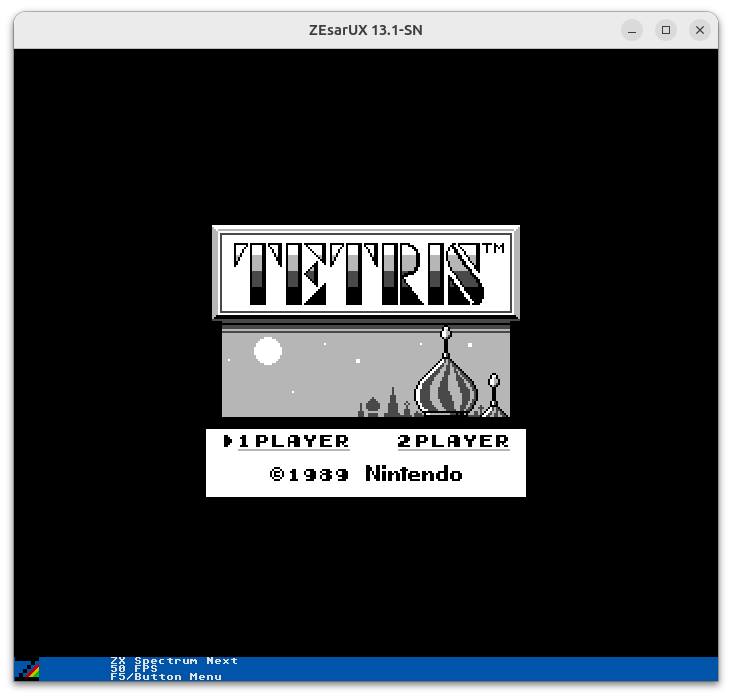Image resolution: width=732 pixels, height=698 pixels.
Task: Click the arrow cursor beside 1PLAYER
Action: click(228, 441)
